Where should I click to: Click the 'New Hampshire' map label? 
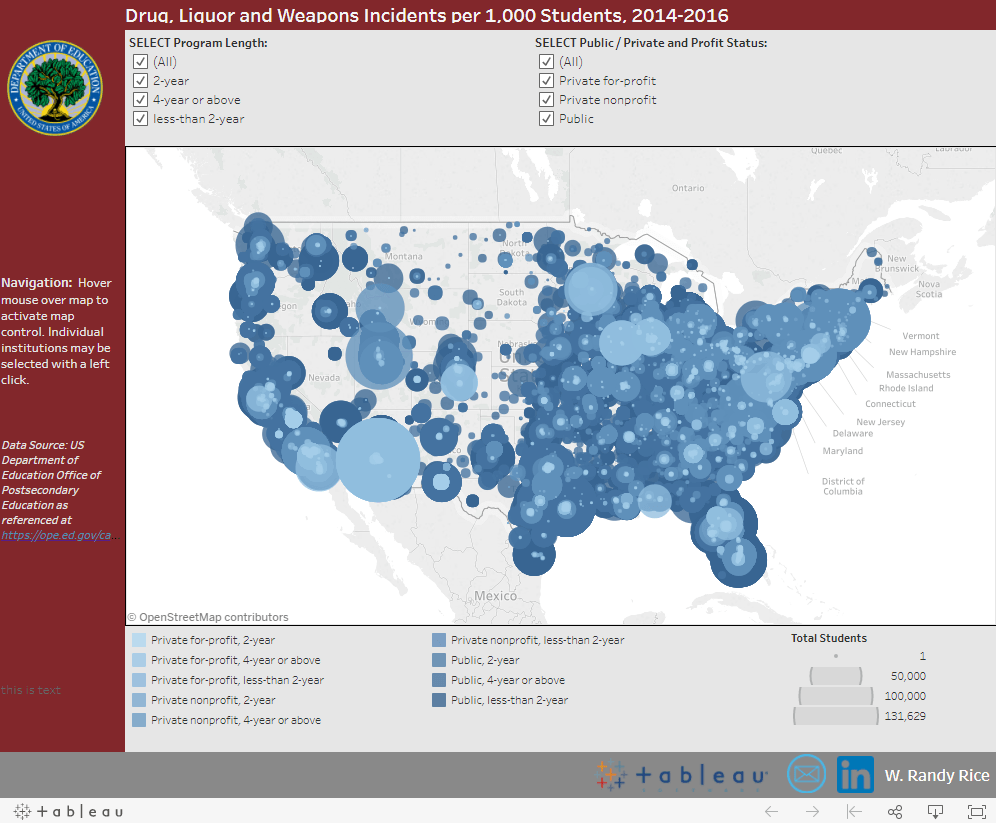click(x=922, y=352)
